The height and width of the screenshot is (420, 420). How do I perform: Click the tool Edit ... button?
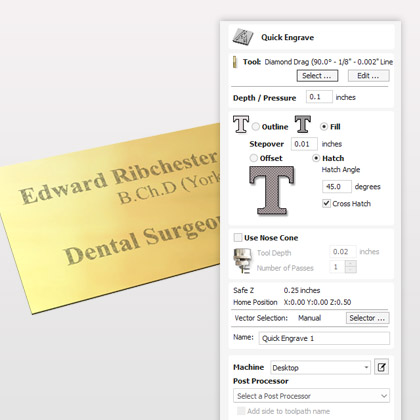(x=369, y=76)
